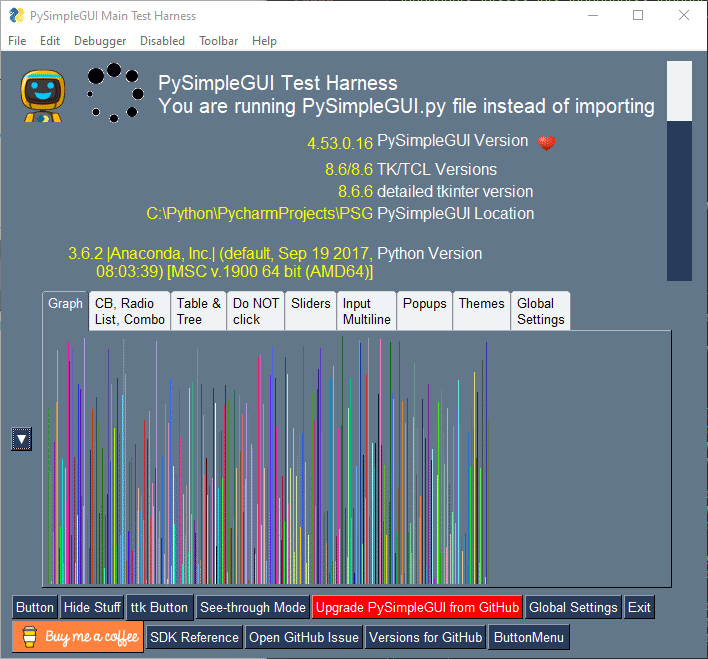Open the Global Settings tab
The width and height of the screenshot is (708, 659).
(540, 311)
